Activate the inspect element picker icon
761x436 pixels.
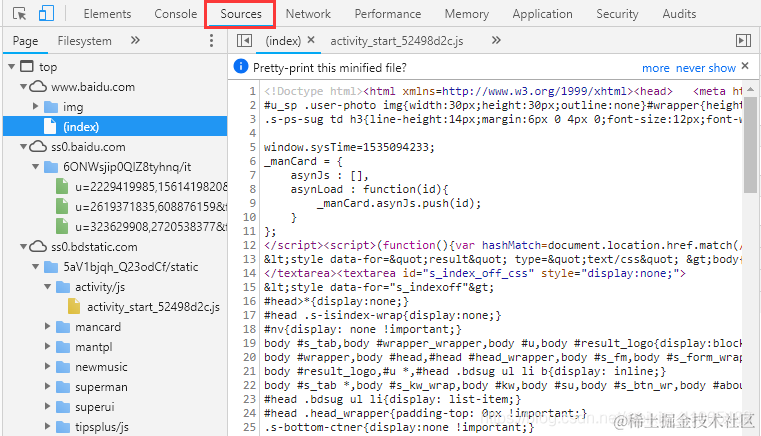click(19, 14)
